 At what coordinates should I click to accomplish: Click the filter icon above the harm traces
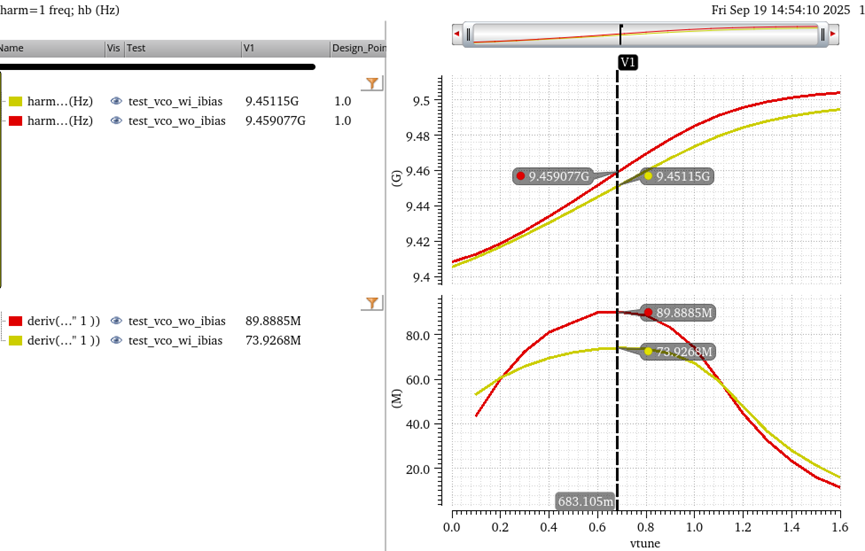pyautogui.click(x=372, y=84)
